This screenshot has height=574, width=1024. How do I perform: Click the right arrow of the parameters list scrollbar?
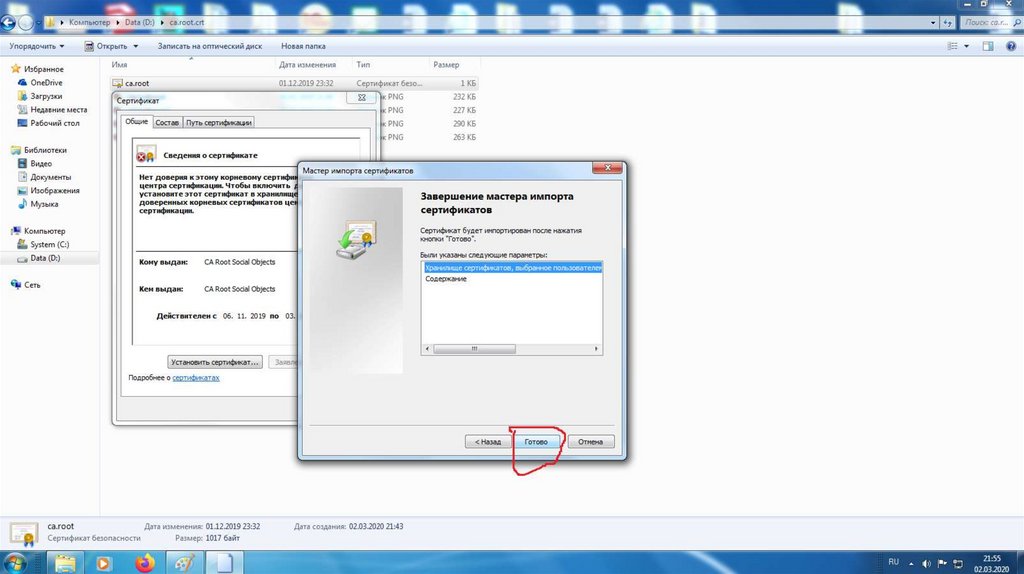[596, 349]
